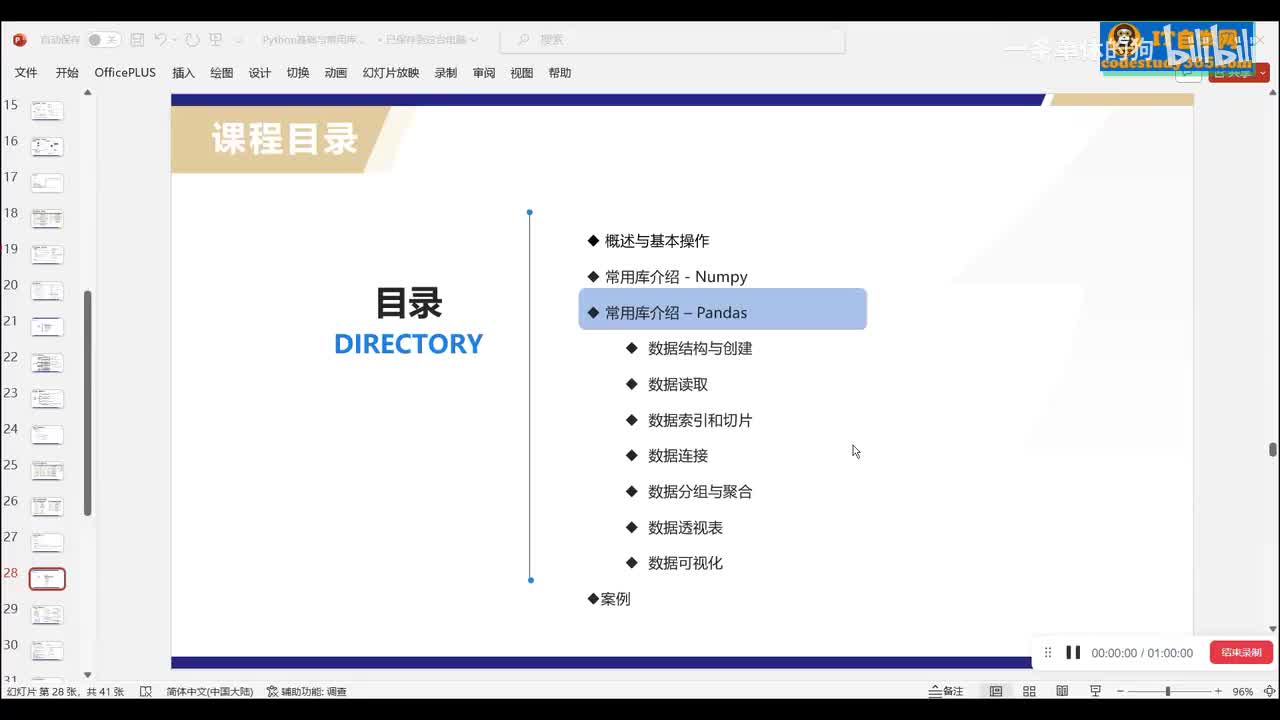This screenshot has height=720, width=1280.
Task: Switch to the 动画 animations tab
Action: tap(336, 73)
